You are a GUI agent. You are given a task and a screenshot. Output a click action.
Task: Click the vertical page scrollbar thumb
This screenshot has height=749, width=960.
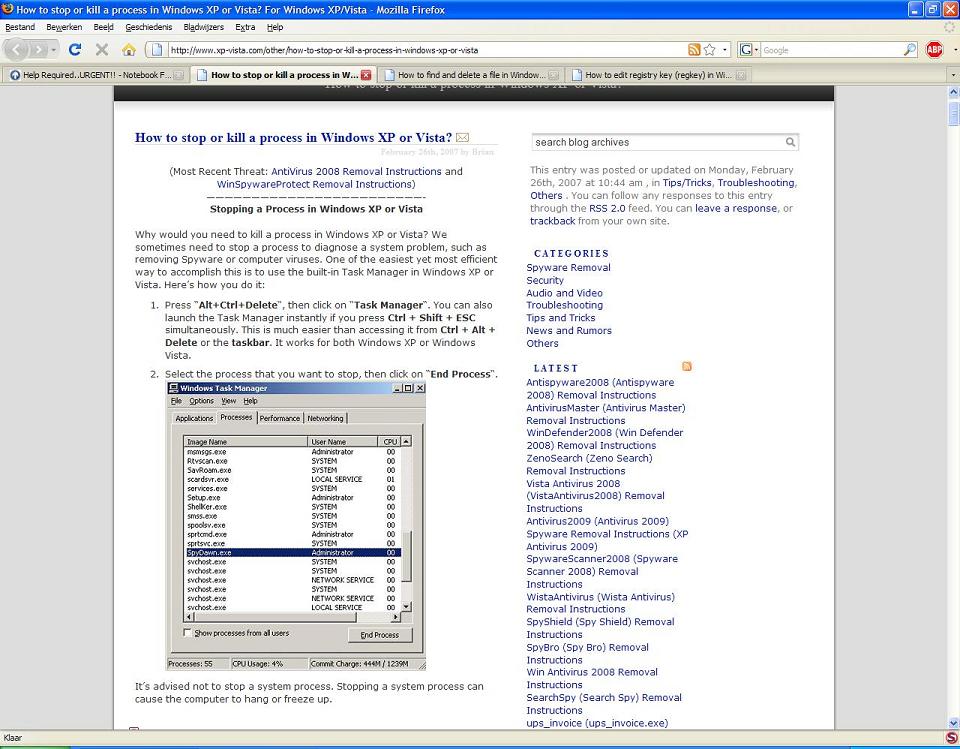(x=953, y=113)
